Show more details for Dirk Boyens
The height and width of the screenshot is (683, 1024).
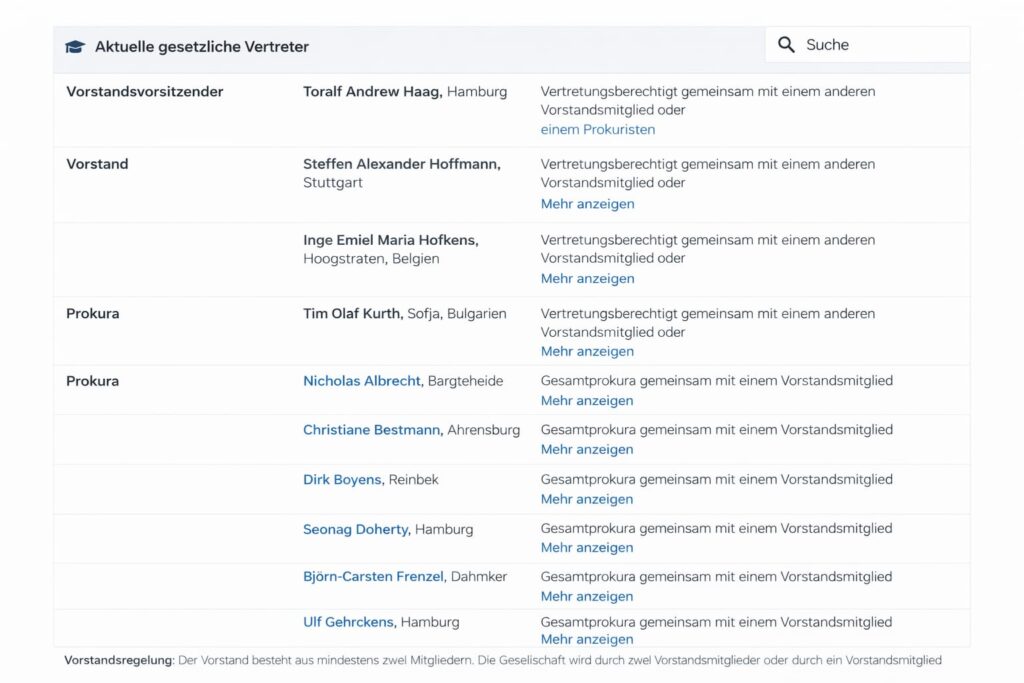point(587,499)
